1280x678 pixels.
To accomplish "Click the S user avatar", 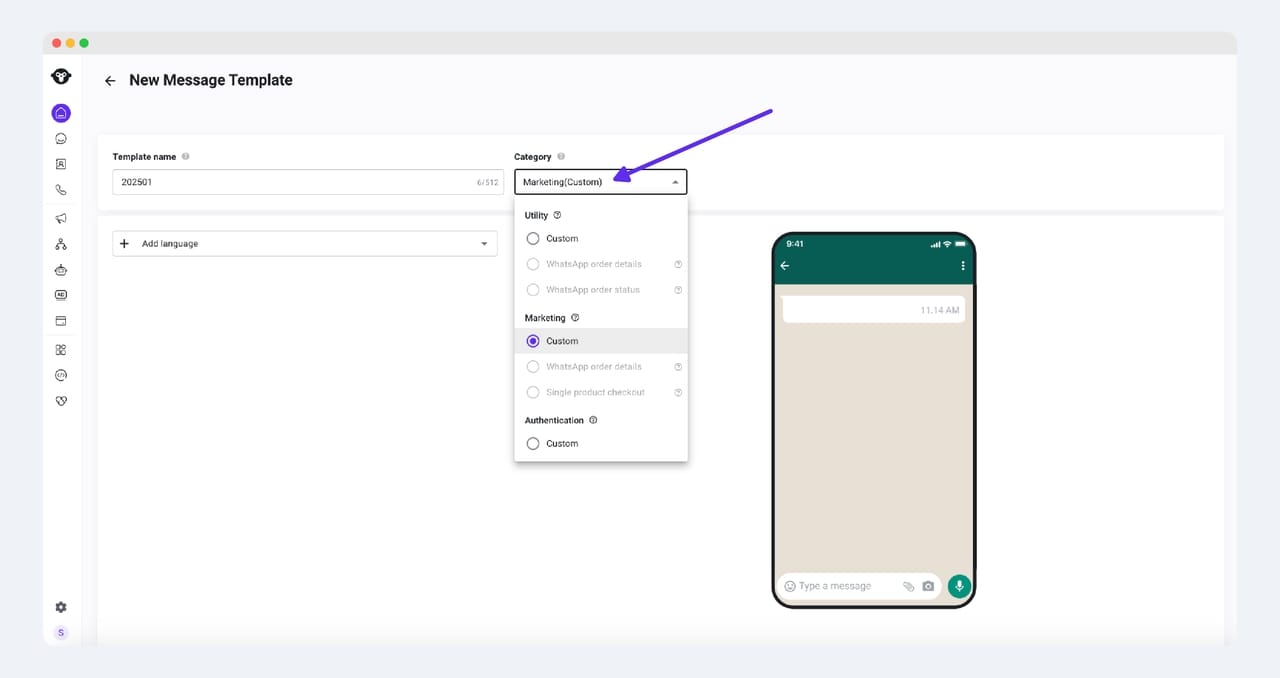I will pyautogui.click(x=61, y=633).
